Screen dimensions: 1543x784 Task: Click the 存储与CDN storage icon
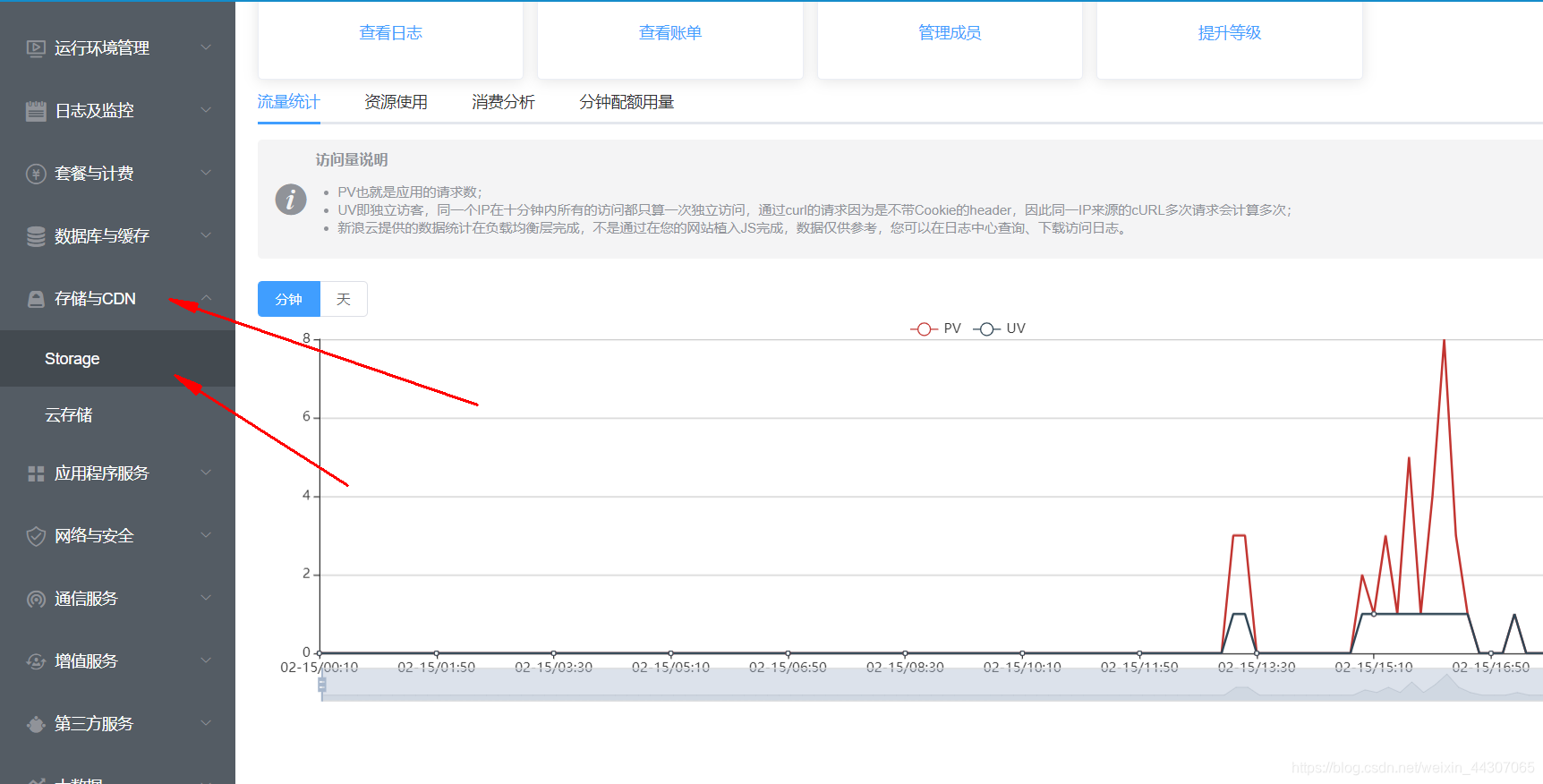click(x=36, y=299)
